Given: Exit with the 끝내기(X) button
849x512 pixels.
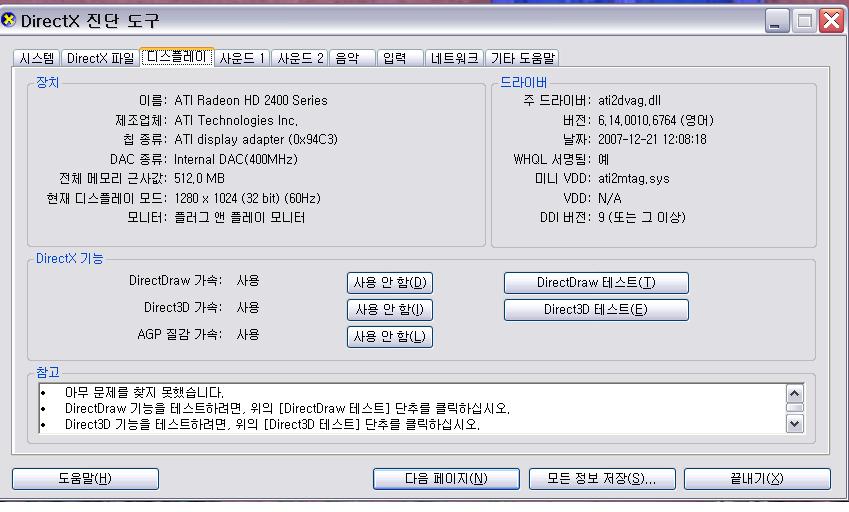Looking at the screenshot, I should [757, 479].
